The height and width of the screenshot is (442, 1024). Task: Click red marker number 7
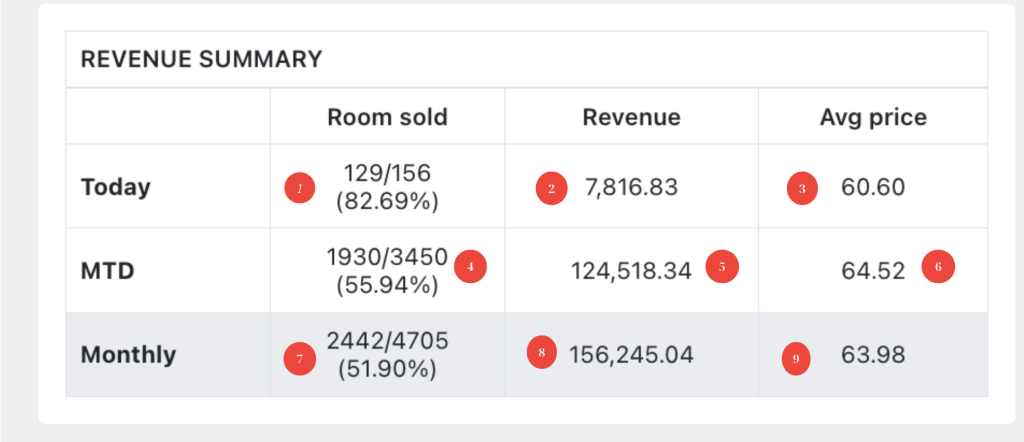tap(300, 356)
